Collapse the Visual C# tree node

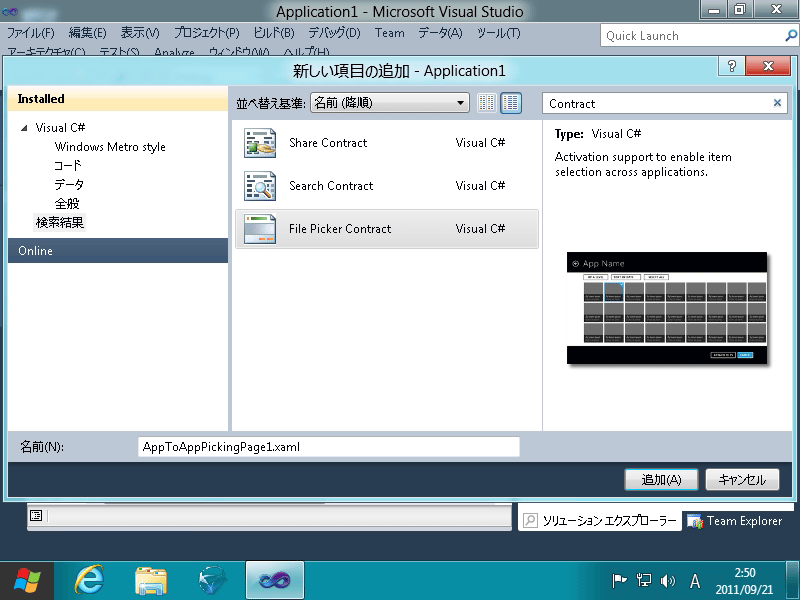pos(24,128)
